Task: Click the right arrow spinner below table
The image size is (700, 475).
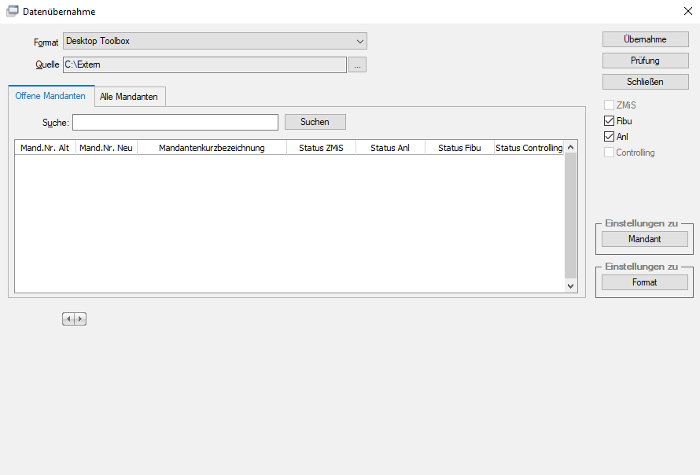Action: [80, 319]
